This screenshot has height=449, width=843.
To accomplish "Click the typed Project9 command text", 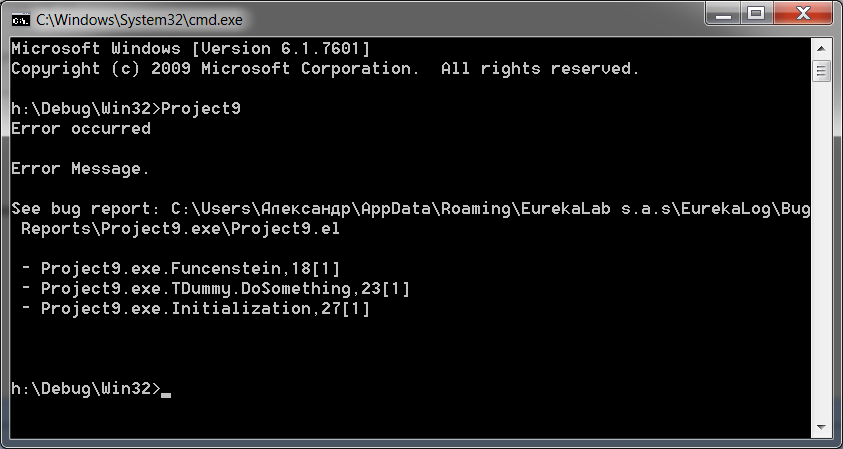I will (x=201, y=109).
